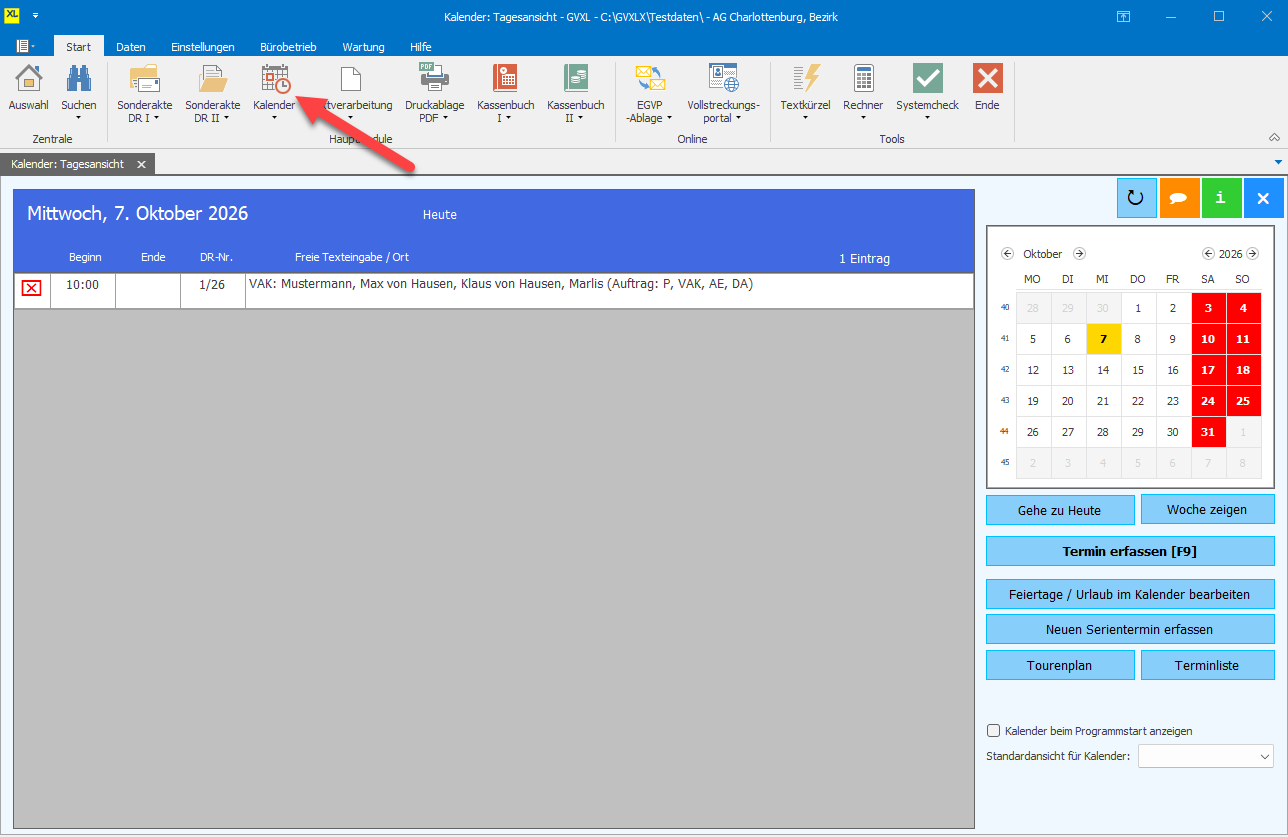1288x837 pixels.
Task: Close the Kalender: Tagesansicht tab
Action: tap(142, 164)
